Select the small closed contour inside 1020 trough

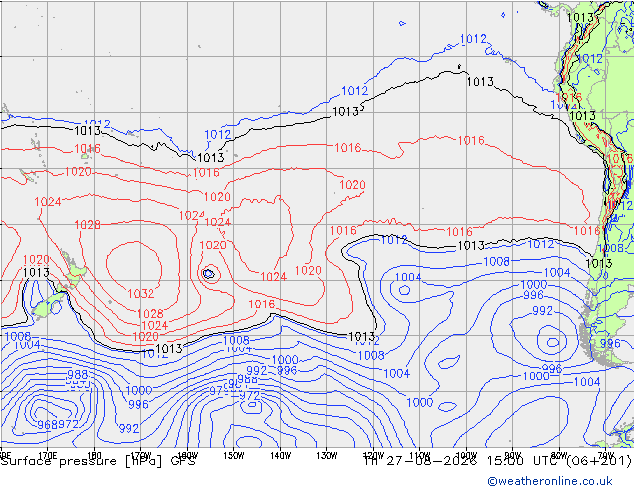[209, 274]
